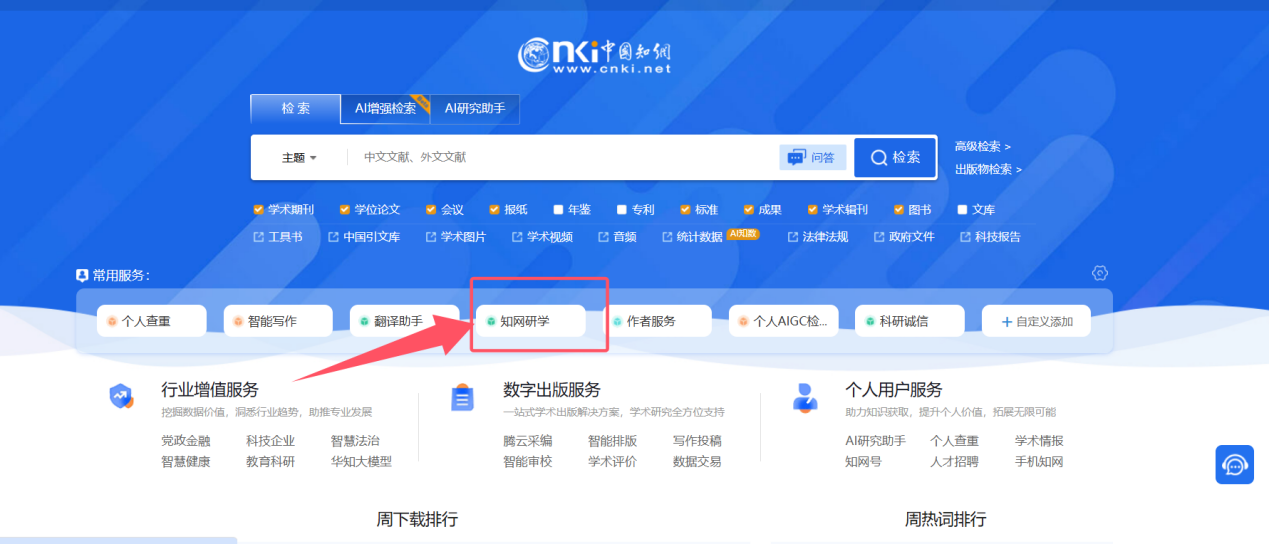
Task: Open 人才招聘 link
Action: 954,462
